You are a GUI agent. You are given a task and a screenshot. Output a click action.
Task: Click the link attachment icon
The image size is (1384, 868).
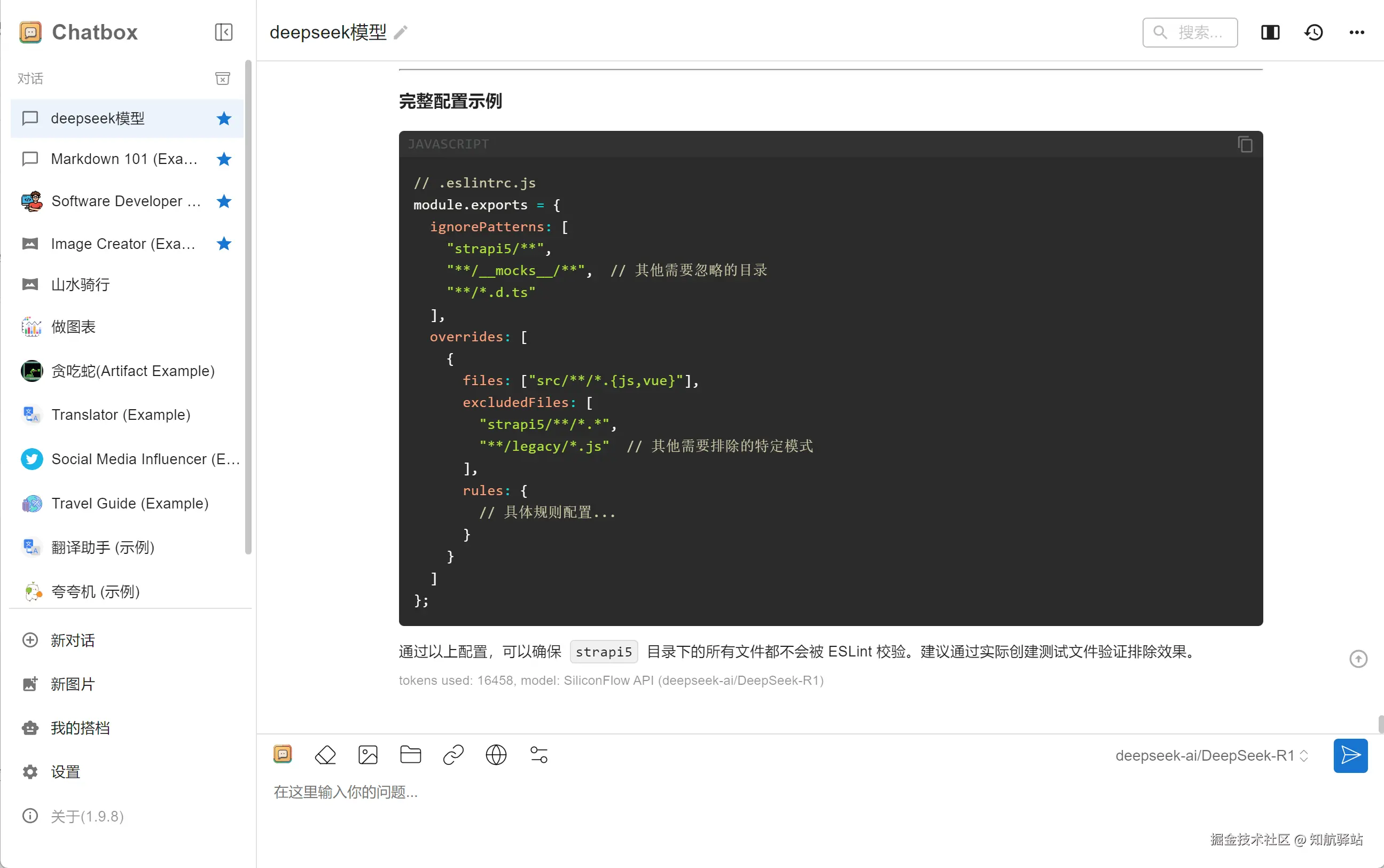[x=453, y=755]
